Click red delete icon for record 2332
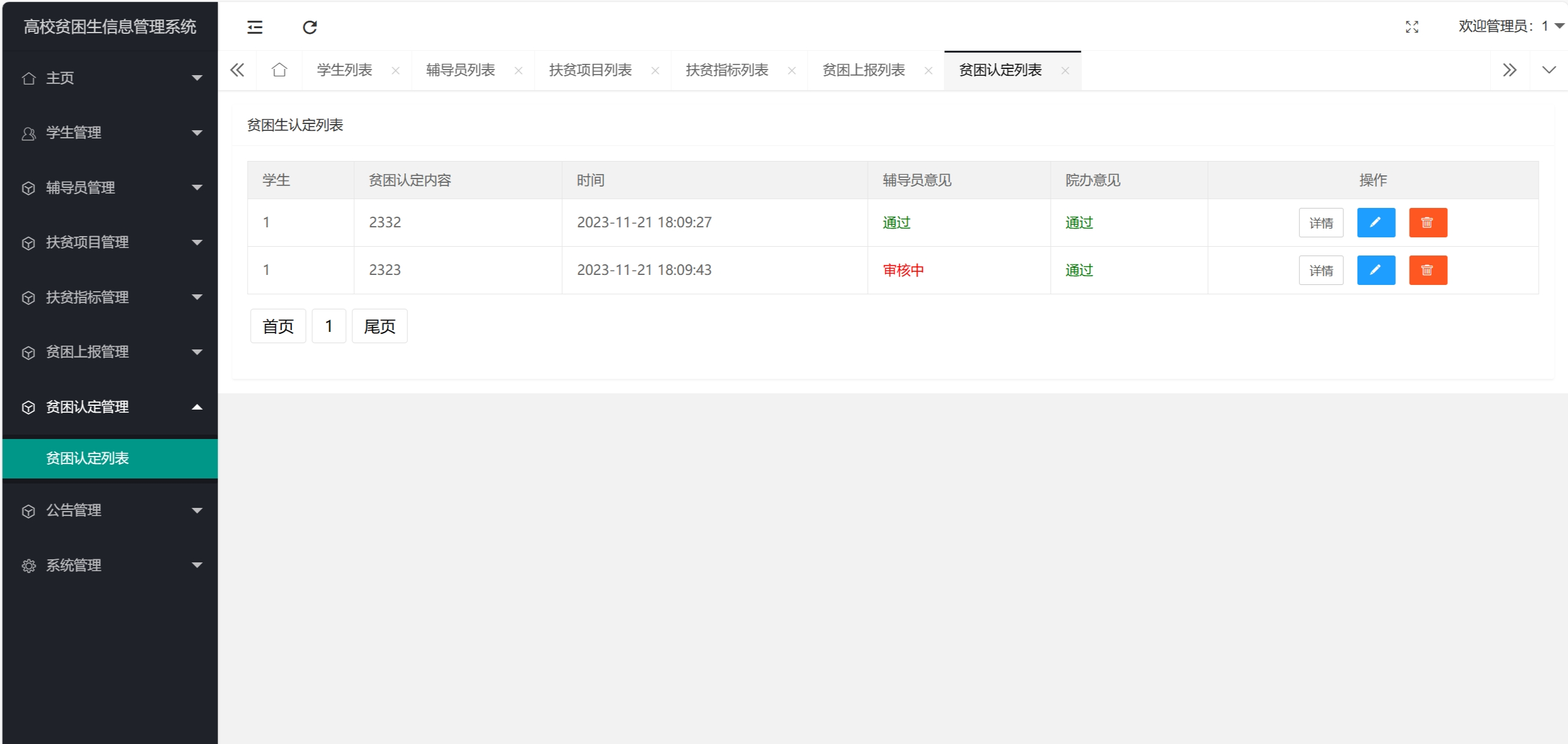 (x=1428, y=222)
